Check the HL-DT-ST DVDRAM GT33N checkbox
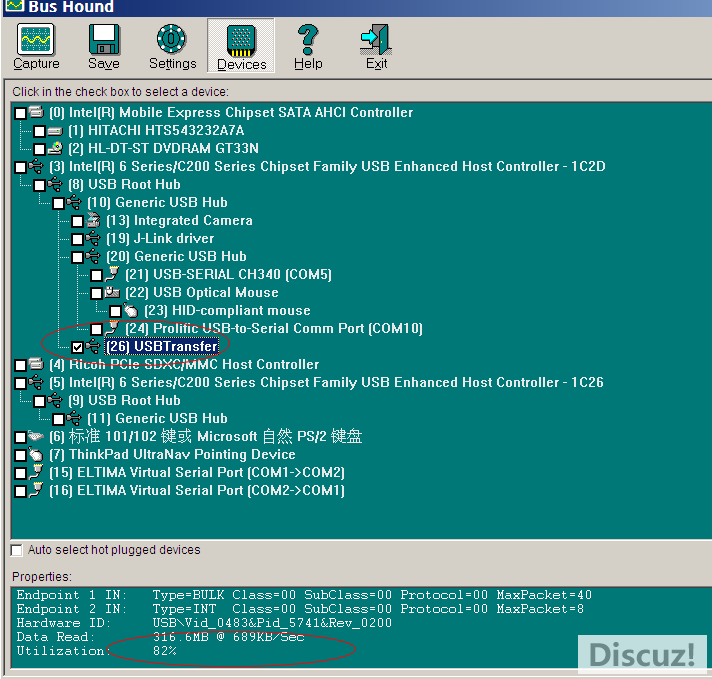This screenshot has width=712, height=679. tap(40, 149)
